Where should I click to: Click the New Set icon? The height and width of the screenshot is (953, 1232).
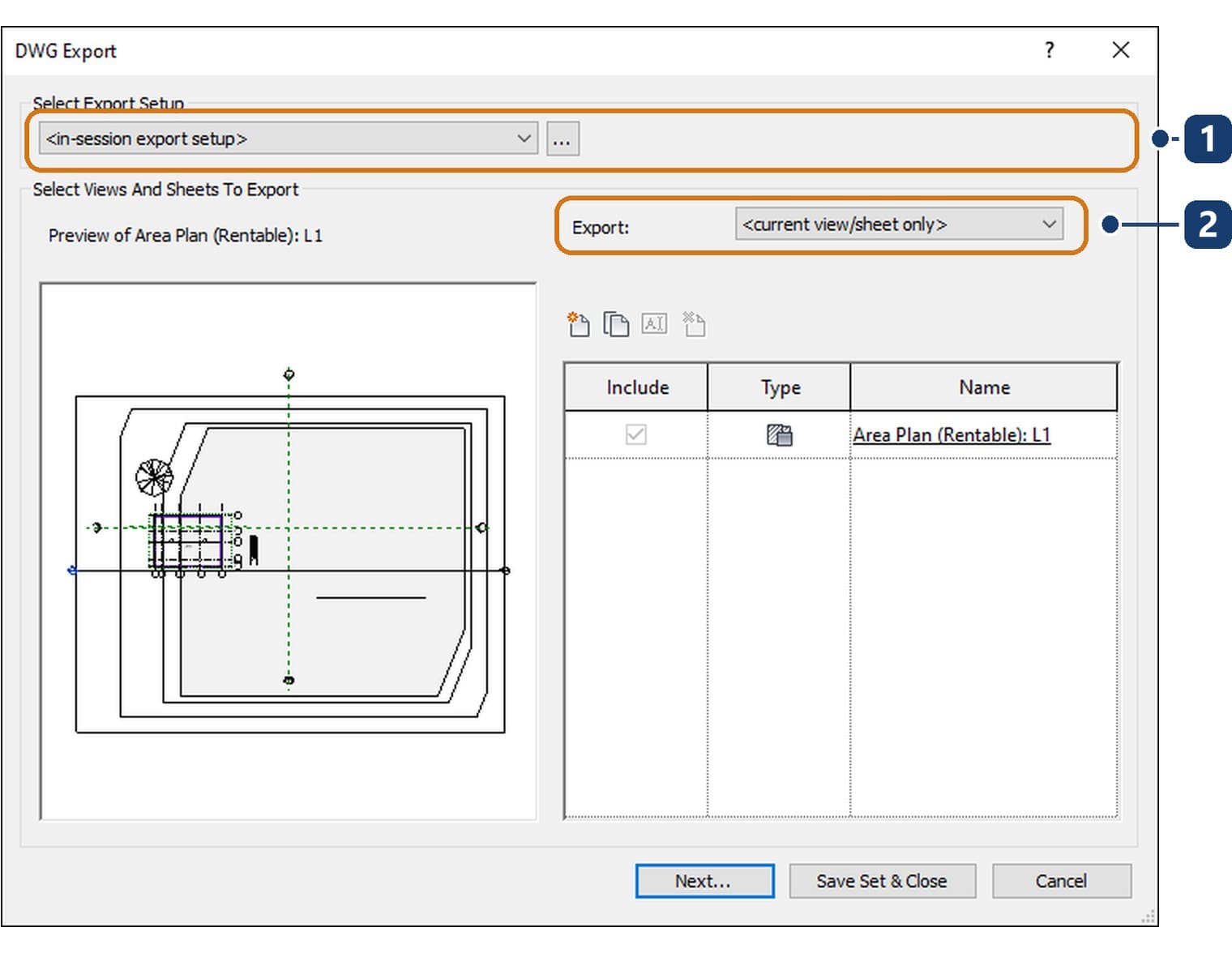pos(578,324)
